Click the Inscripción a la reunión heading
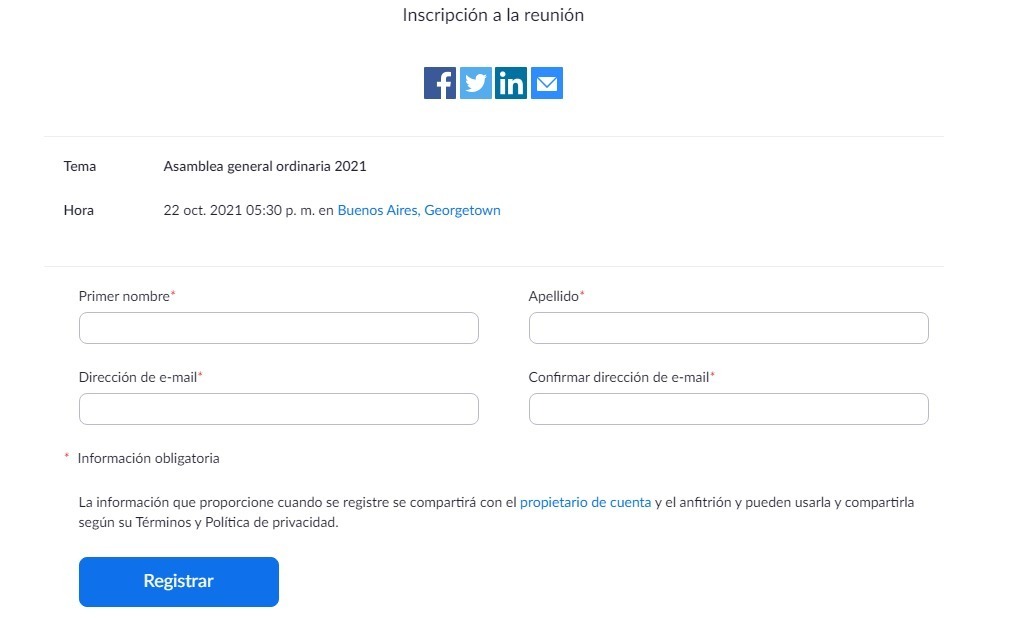Image resolution: width=1033 pixels, height=618 pixels. coord(493,15)
